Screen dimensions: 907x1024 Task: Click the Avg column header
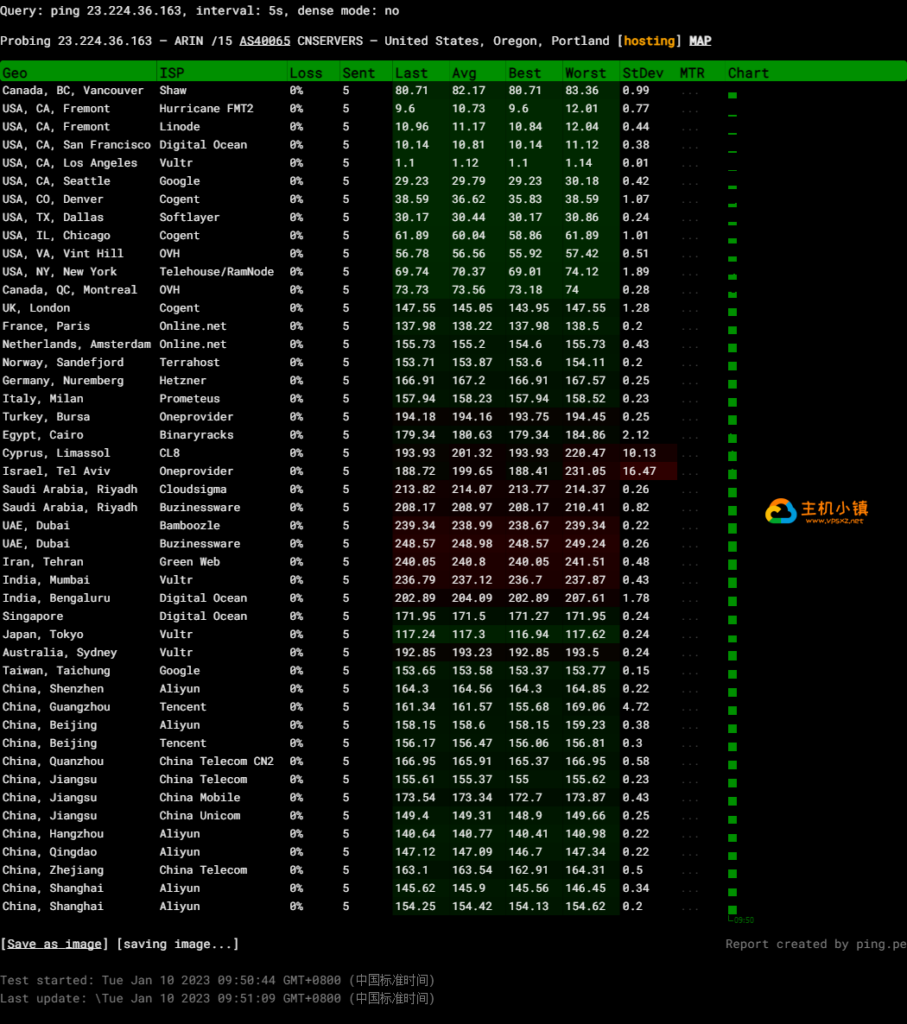(464, 73)
